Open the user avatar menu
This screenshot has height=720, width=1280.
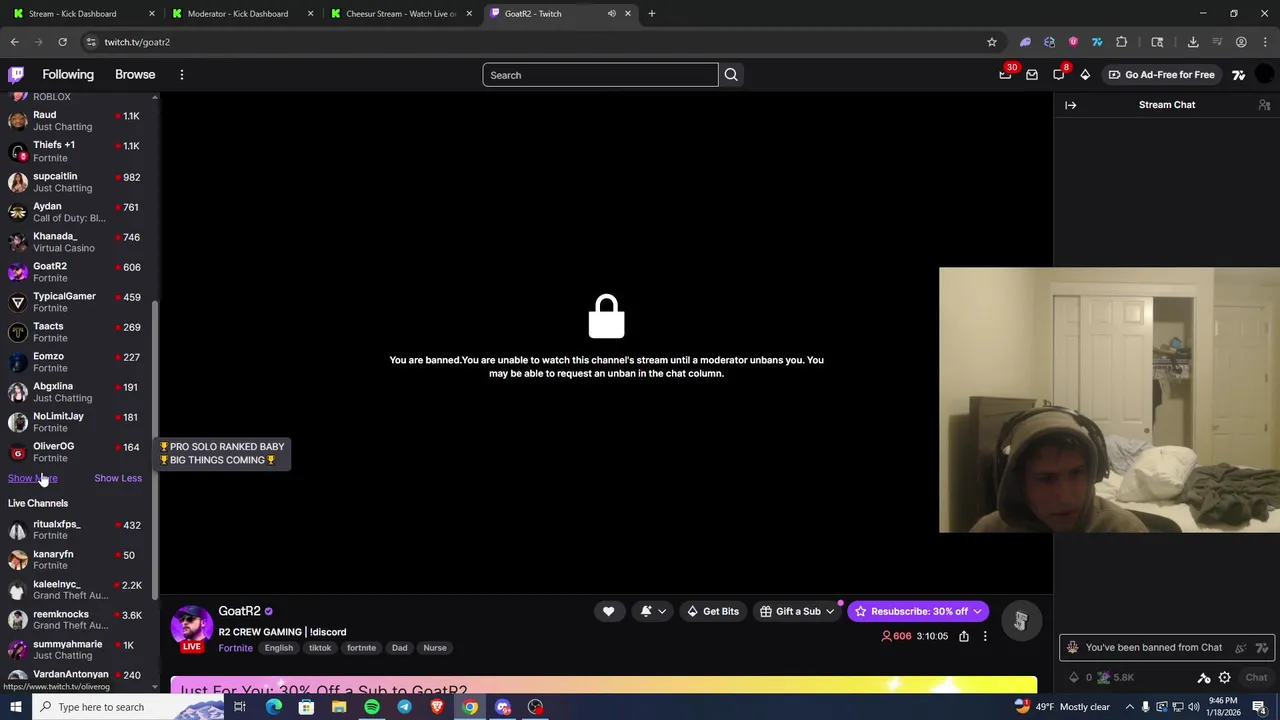click(1265, 75)
